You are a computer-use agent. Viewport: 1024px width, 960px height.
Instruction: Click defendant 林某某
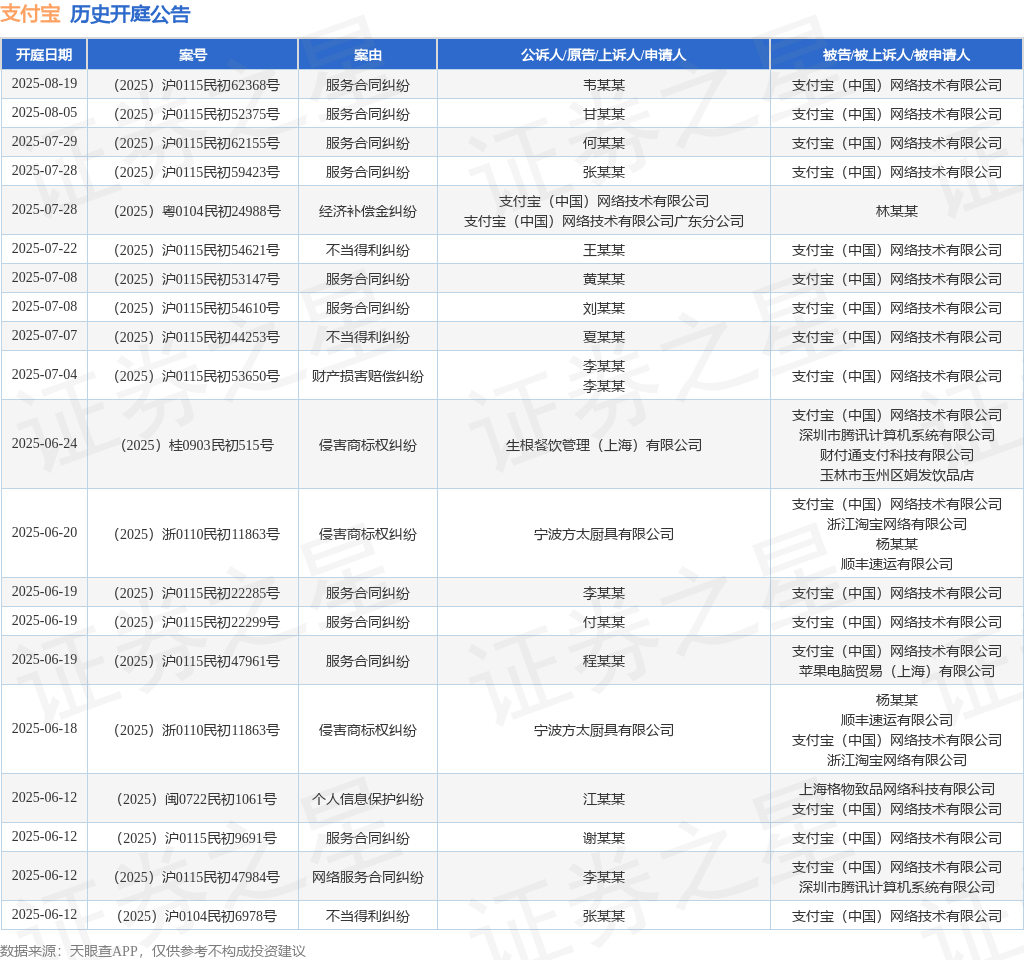[896, 211]
